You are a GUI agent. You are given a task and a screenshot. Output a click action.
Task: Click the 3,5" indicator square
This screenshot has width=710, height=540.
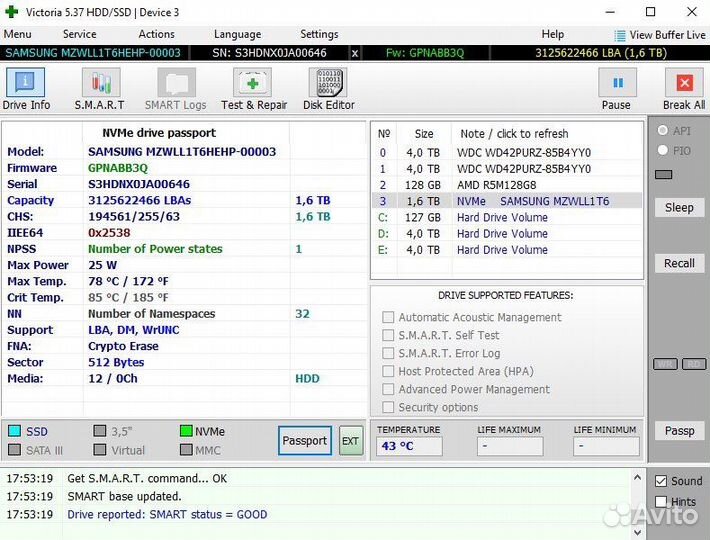100,431
